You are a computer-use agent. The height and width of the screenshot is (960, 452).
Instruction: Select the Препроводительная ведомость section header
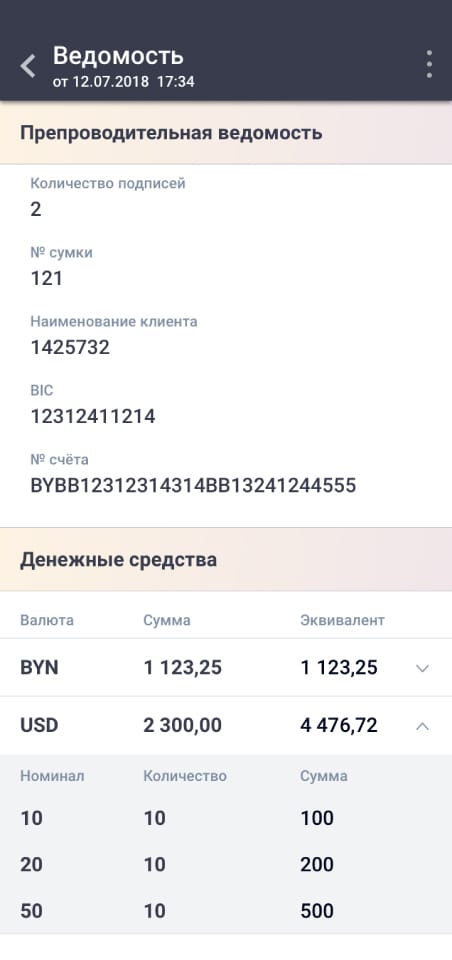pyautogui.click(x=226, y=133)
